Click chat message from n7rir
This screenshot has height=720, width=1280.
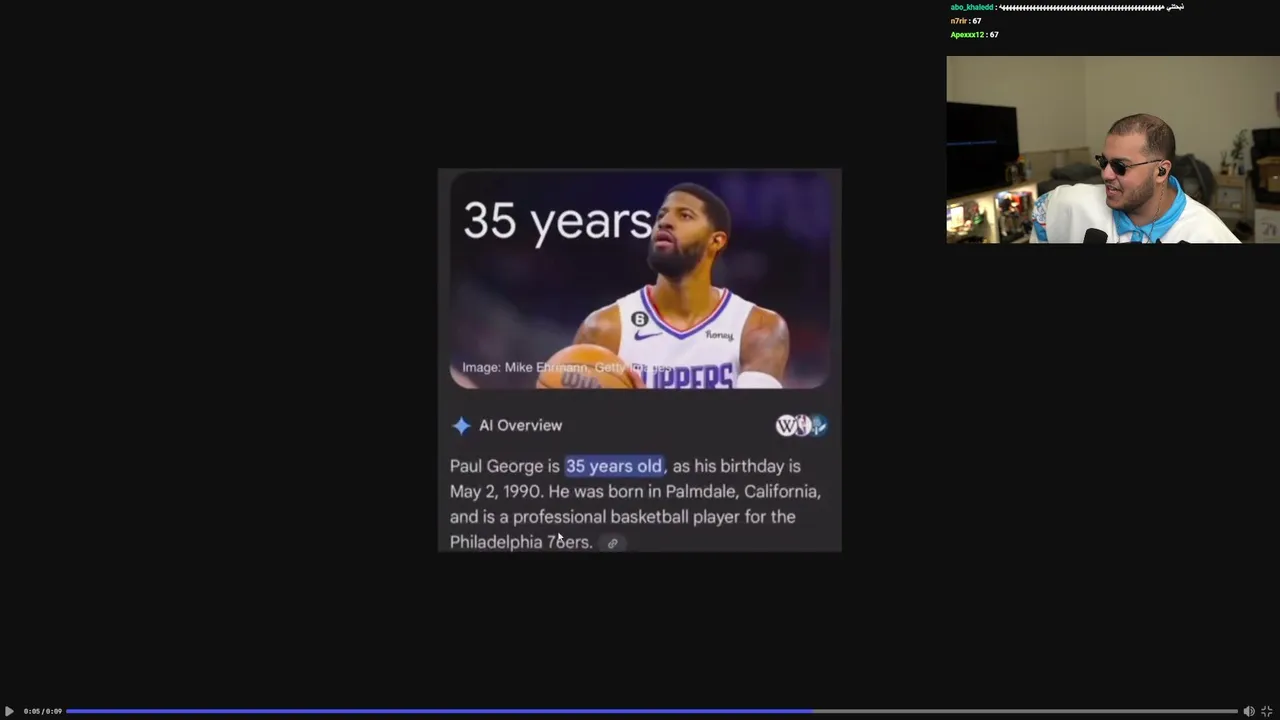[966, 21]
